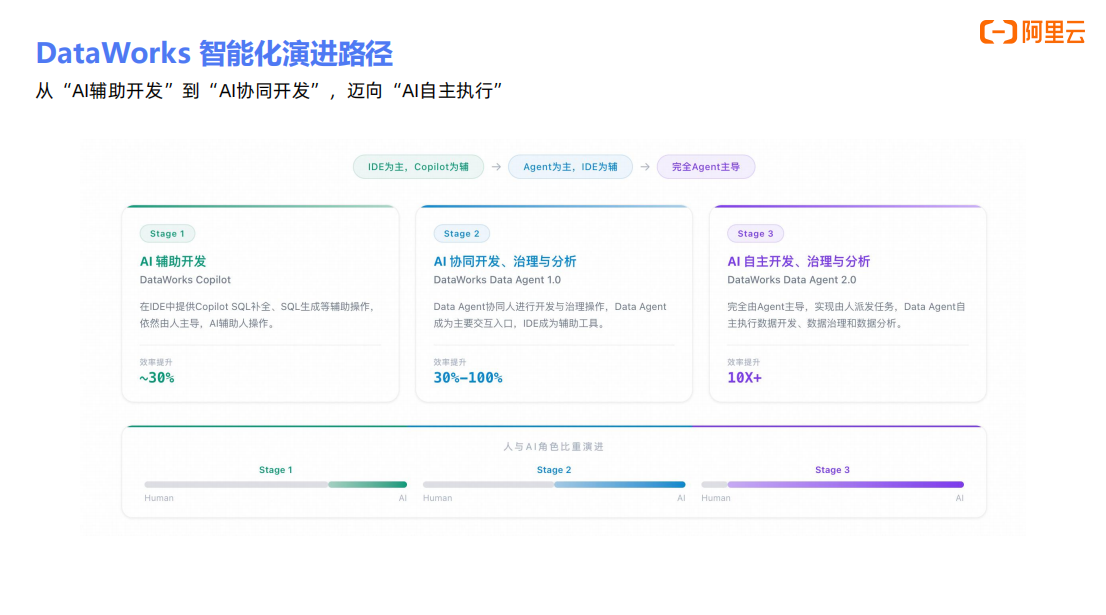Screen dimensions: 1106x615
Task: Click Stage 3 description '完全由Agent主导'
Action: coord(846,315)
